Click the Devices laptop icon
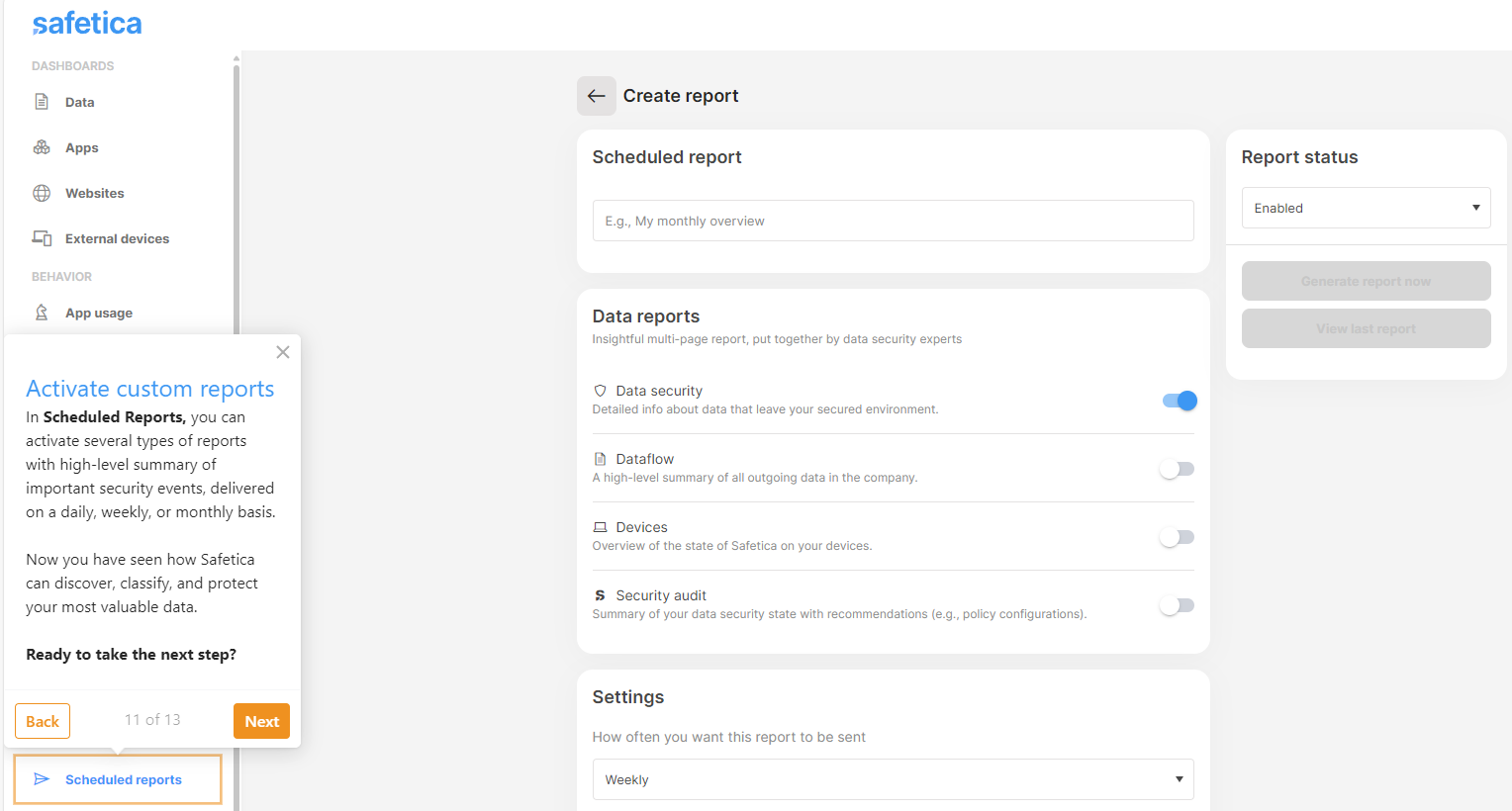The image size is (1512, 811). [x=600, y=527]
